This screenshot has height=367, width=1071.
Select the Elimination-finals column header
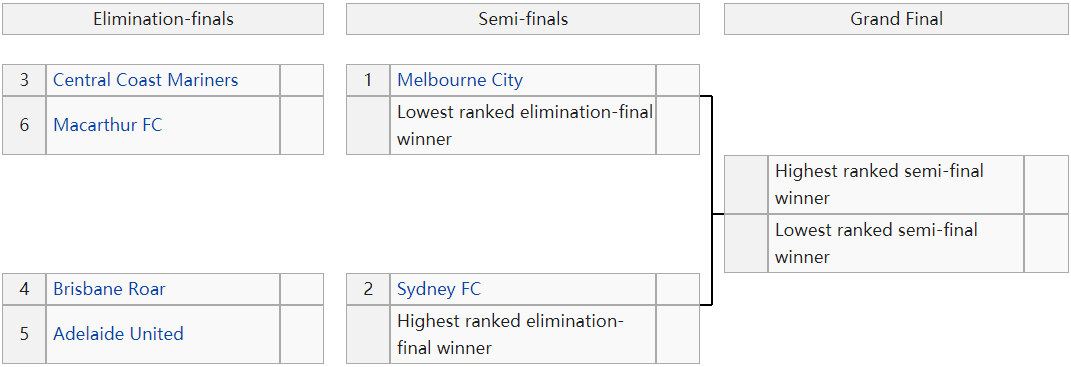[x=163, y=19]
